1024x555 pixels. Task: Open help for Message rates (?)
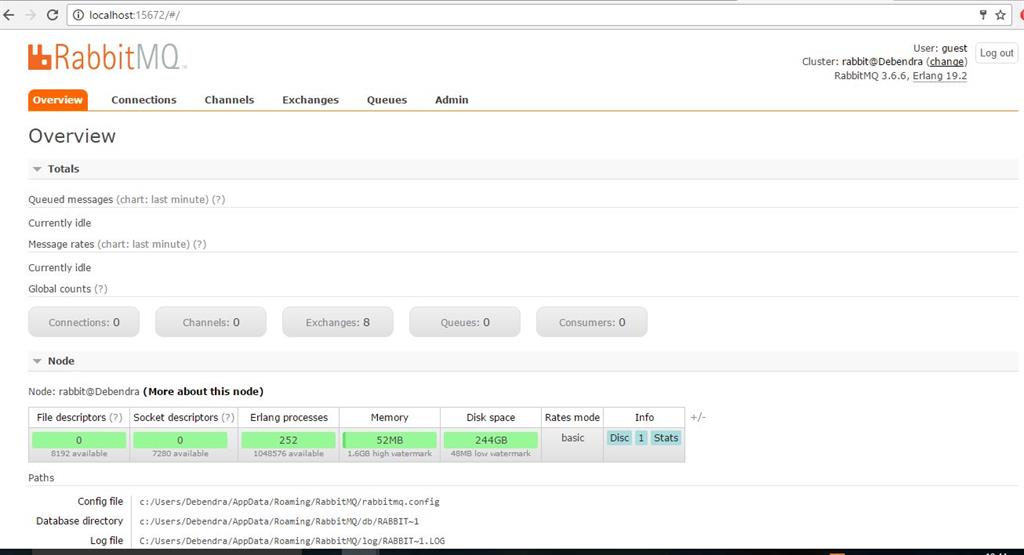[x=199, y=244]
